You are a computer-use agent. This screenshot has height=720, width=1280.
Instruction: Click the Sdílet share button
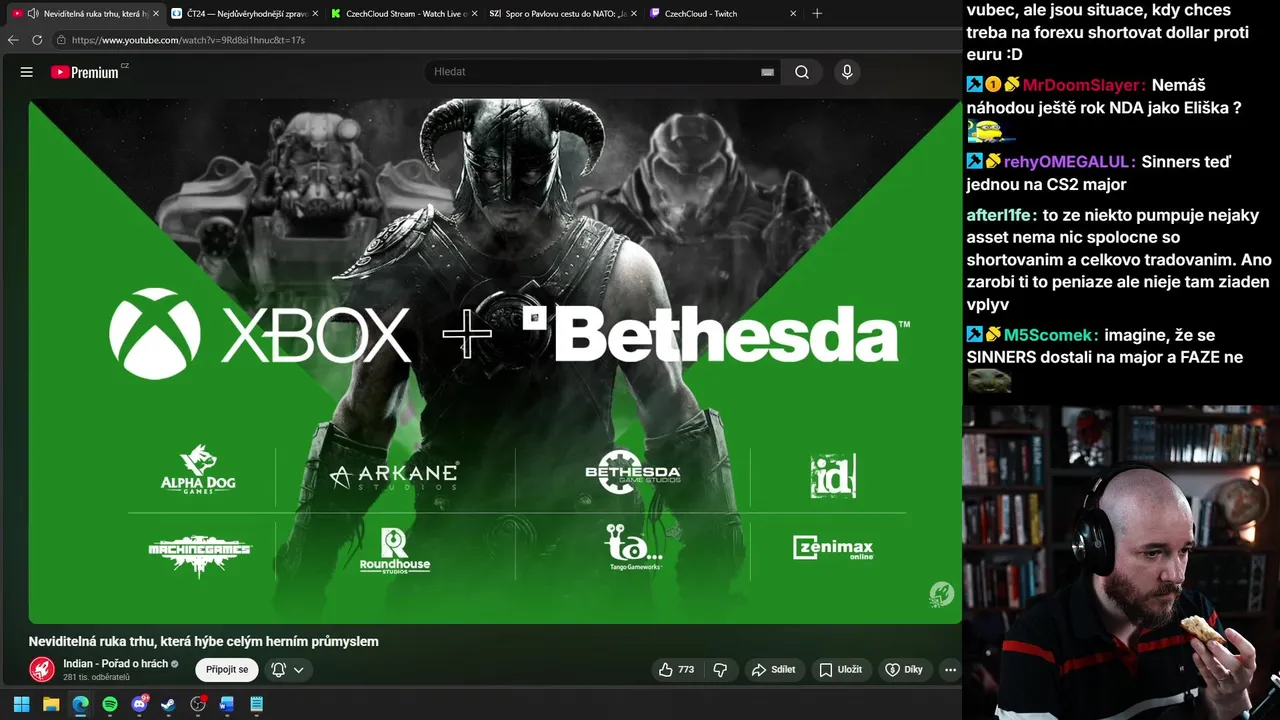(774, 670)
